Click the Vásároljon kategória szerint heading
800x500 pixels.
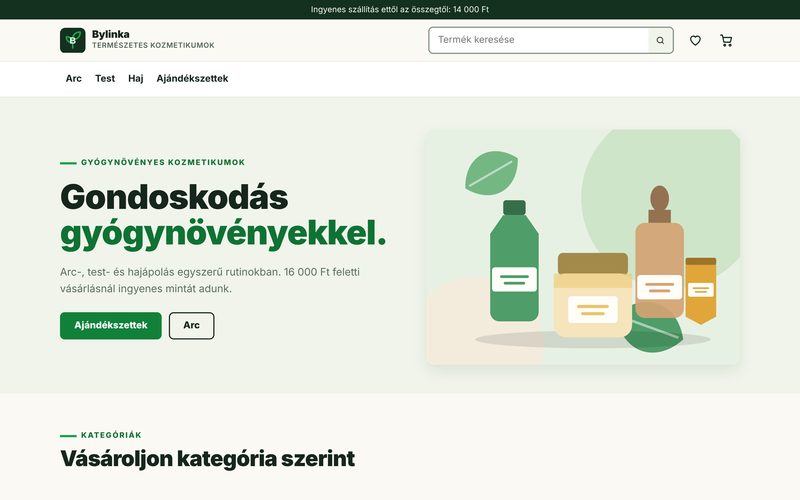pyautogui.click(x=207, y=458)
